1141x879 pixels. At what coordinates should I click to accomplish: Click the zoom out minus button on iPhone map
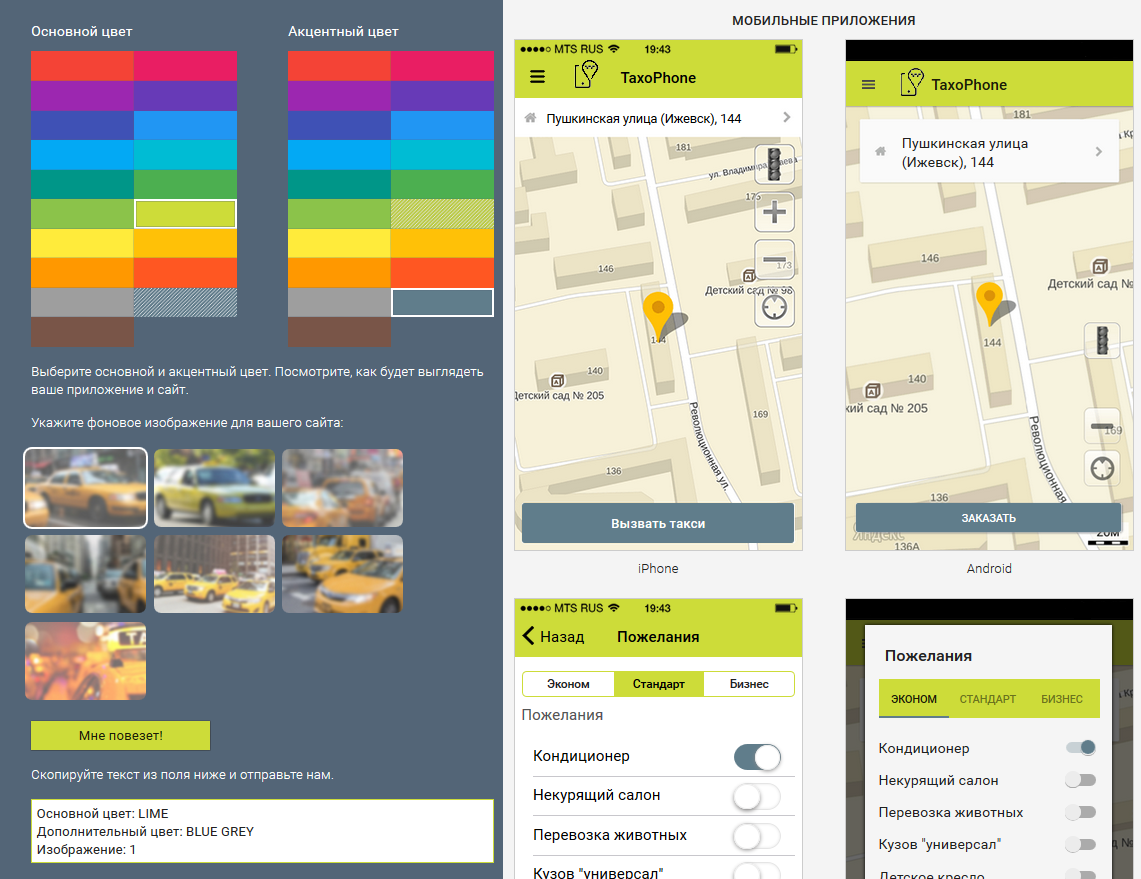pos(774,260)
